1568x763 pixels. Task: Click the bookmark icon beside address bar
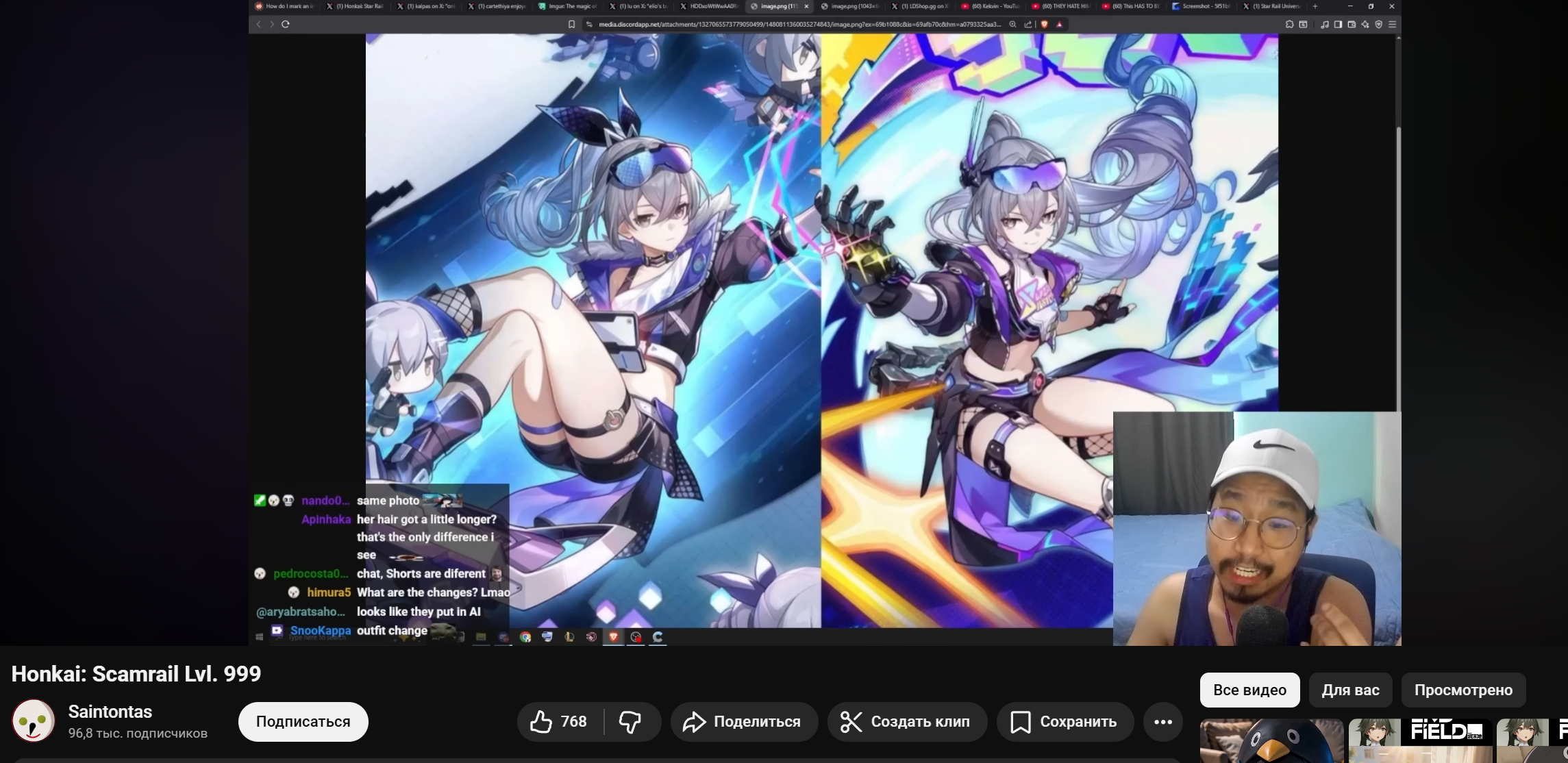(x=571, y=24)
